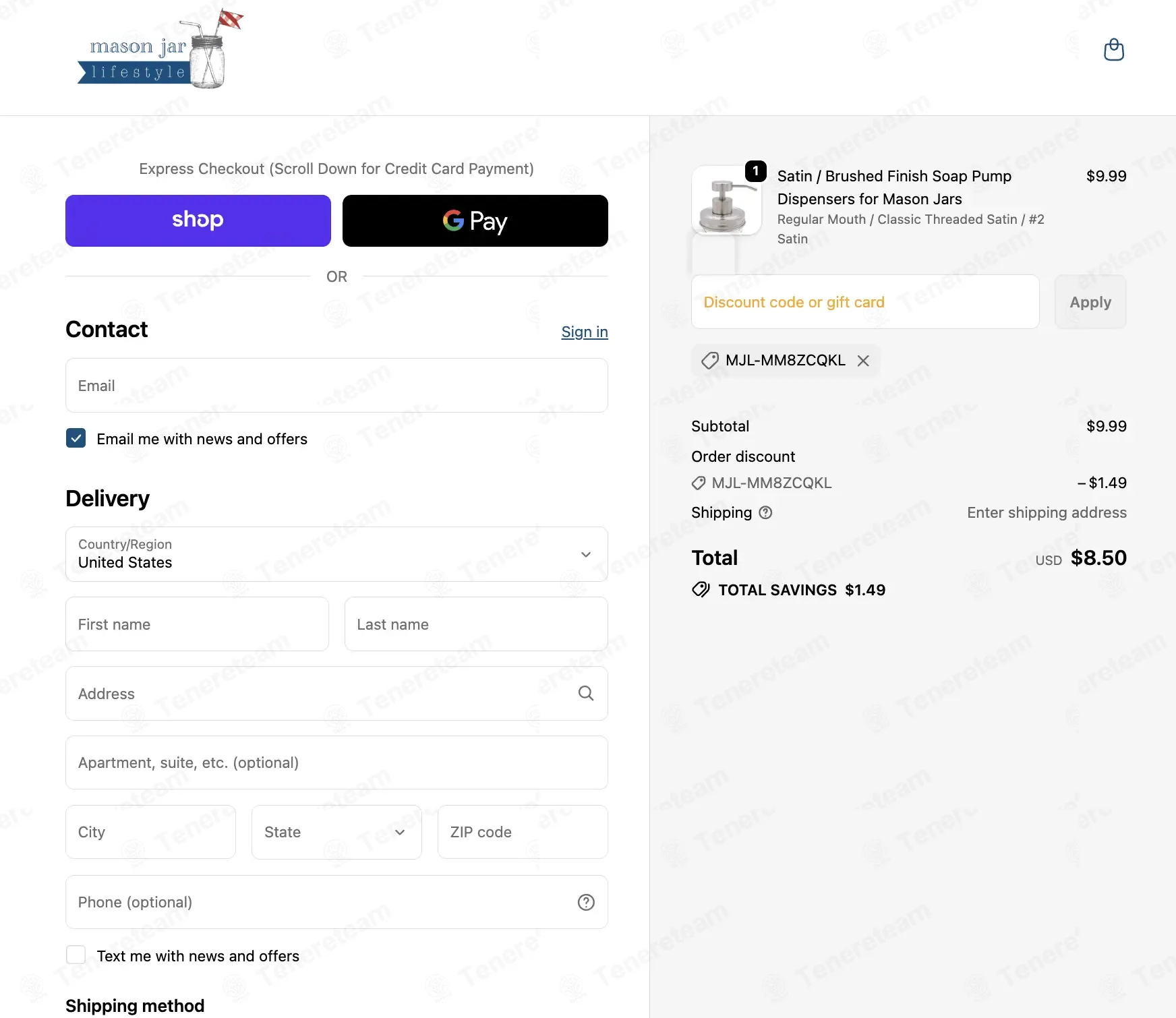Image resolution: width=1176 pixels, height=1018 pixels.
Task: Focus the Email input field
Action: coord(336,385)
